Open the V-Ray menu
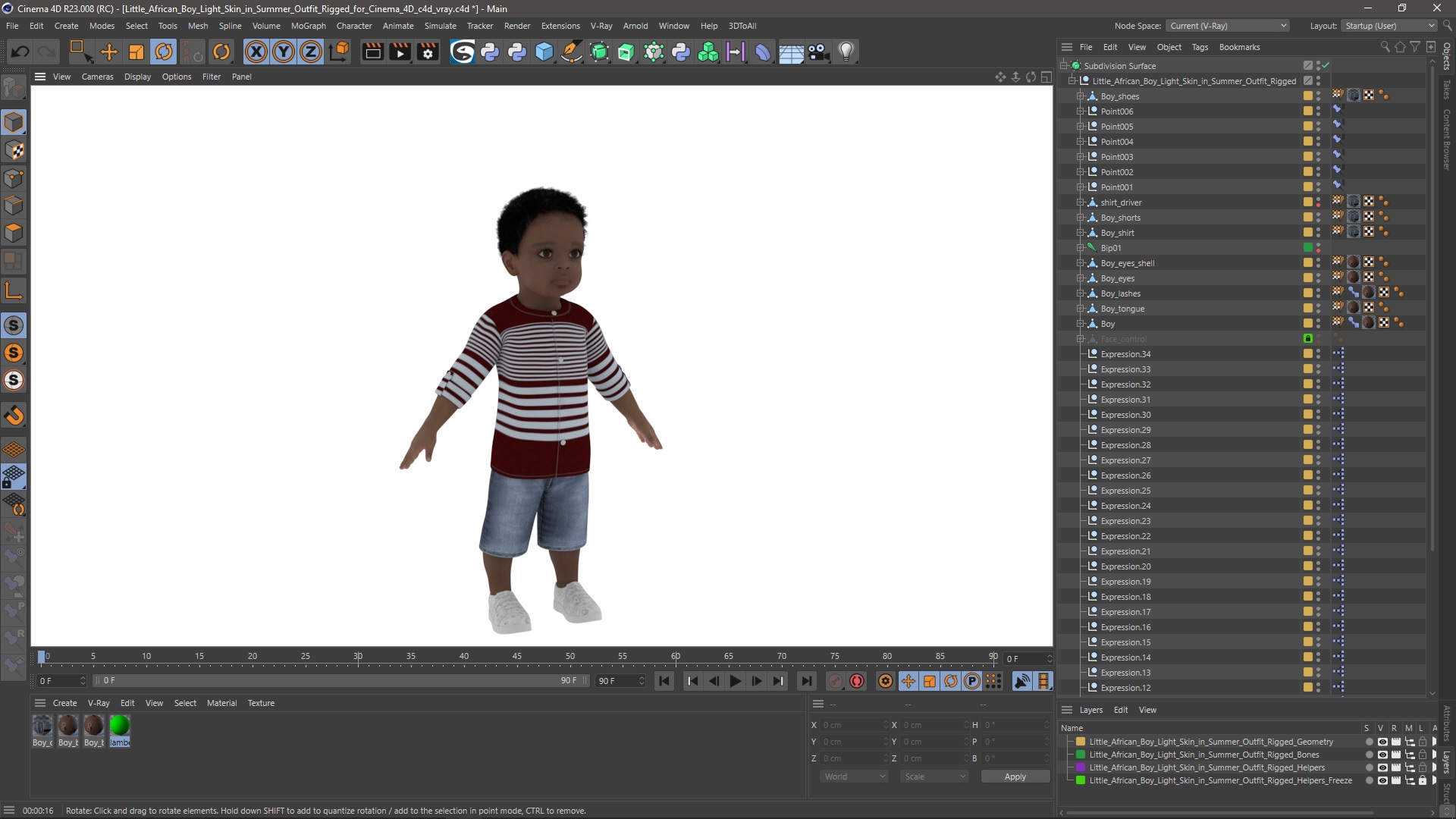Image resolution: width=1456 pixels, height=819 pixels. point(601,26)
